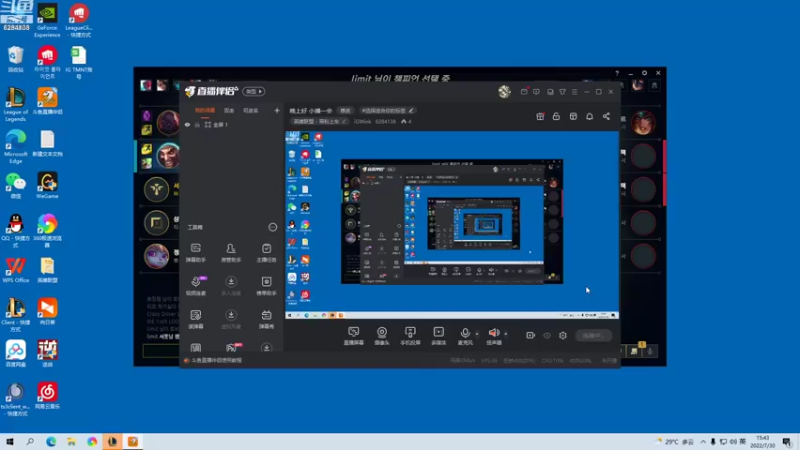The height and width of the screenshot is (450, 800).
Task: Switch to League client in taskbar
Action: 112,441
